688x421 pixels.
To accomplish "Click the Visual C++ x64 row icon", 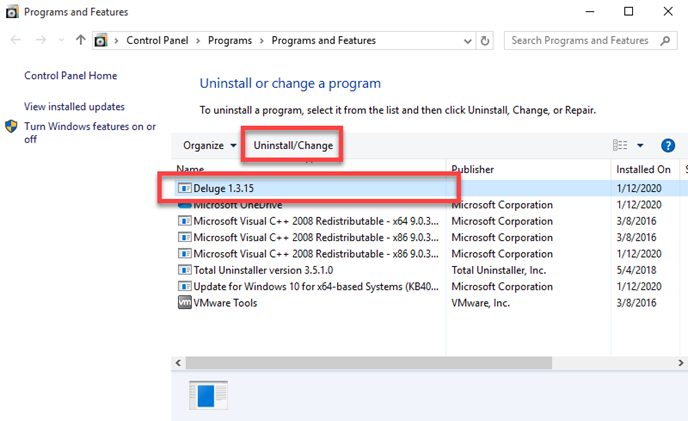I will point(185,221).
